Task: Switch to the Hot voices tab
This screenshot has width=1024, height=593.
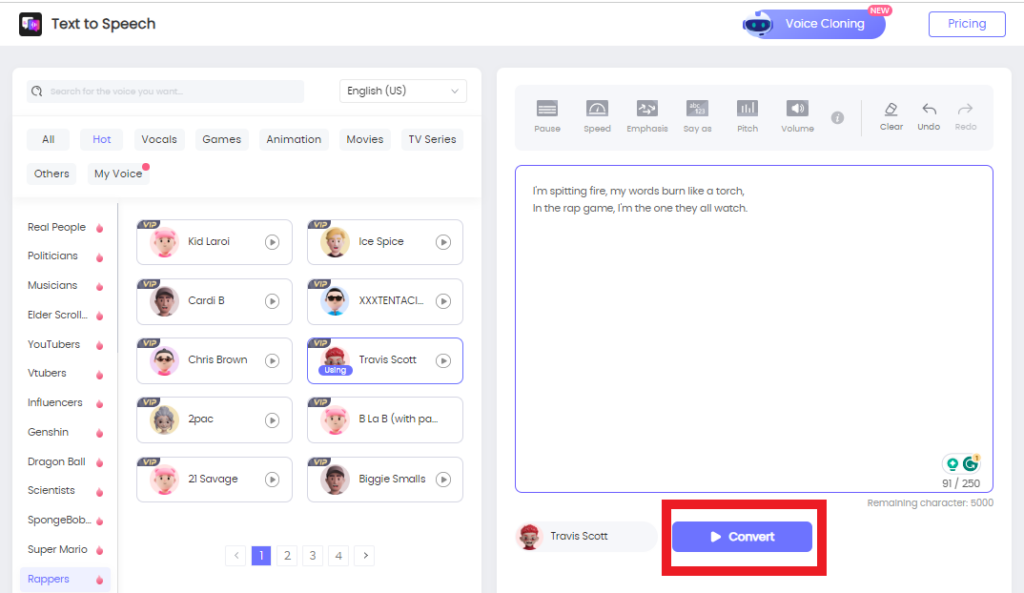Action: pos(101,139)
